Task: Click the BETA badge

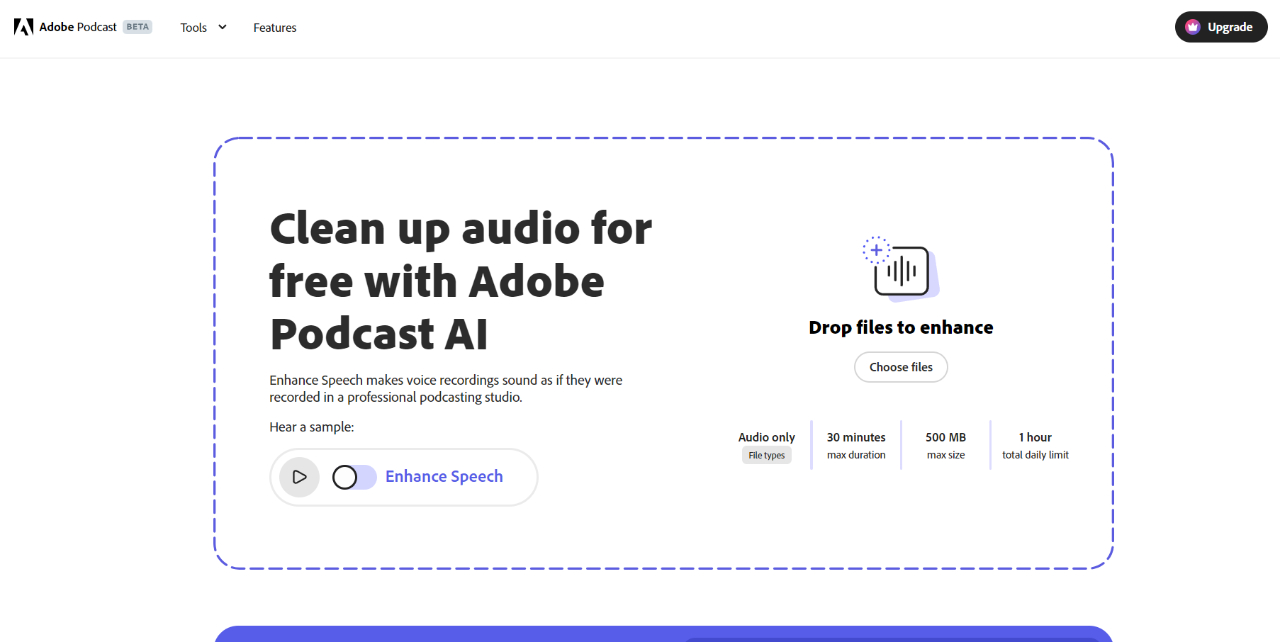Action: (138, 27)
